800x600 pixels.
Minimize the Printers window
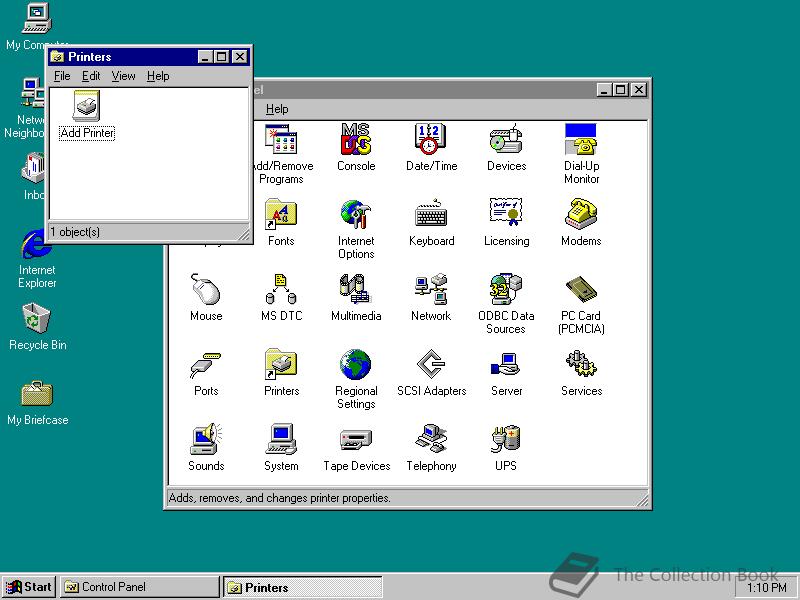[206, 57]
